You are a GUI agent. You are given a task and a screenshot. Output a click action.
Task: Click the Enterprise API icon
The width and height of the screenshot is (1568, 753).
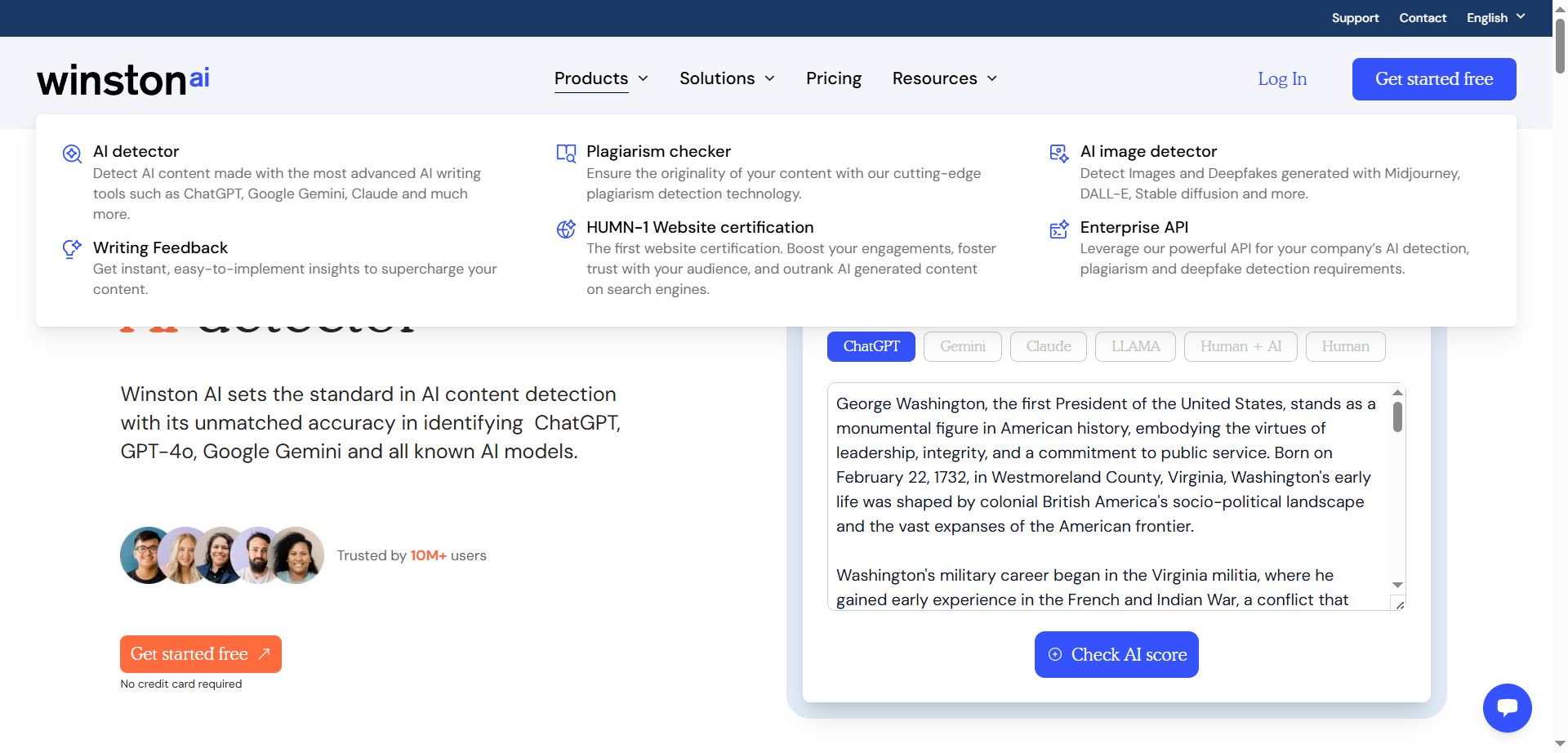click(x=1059, y=229)
